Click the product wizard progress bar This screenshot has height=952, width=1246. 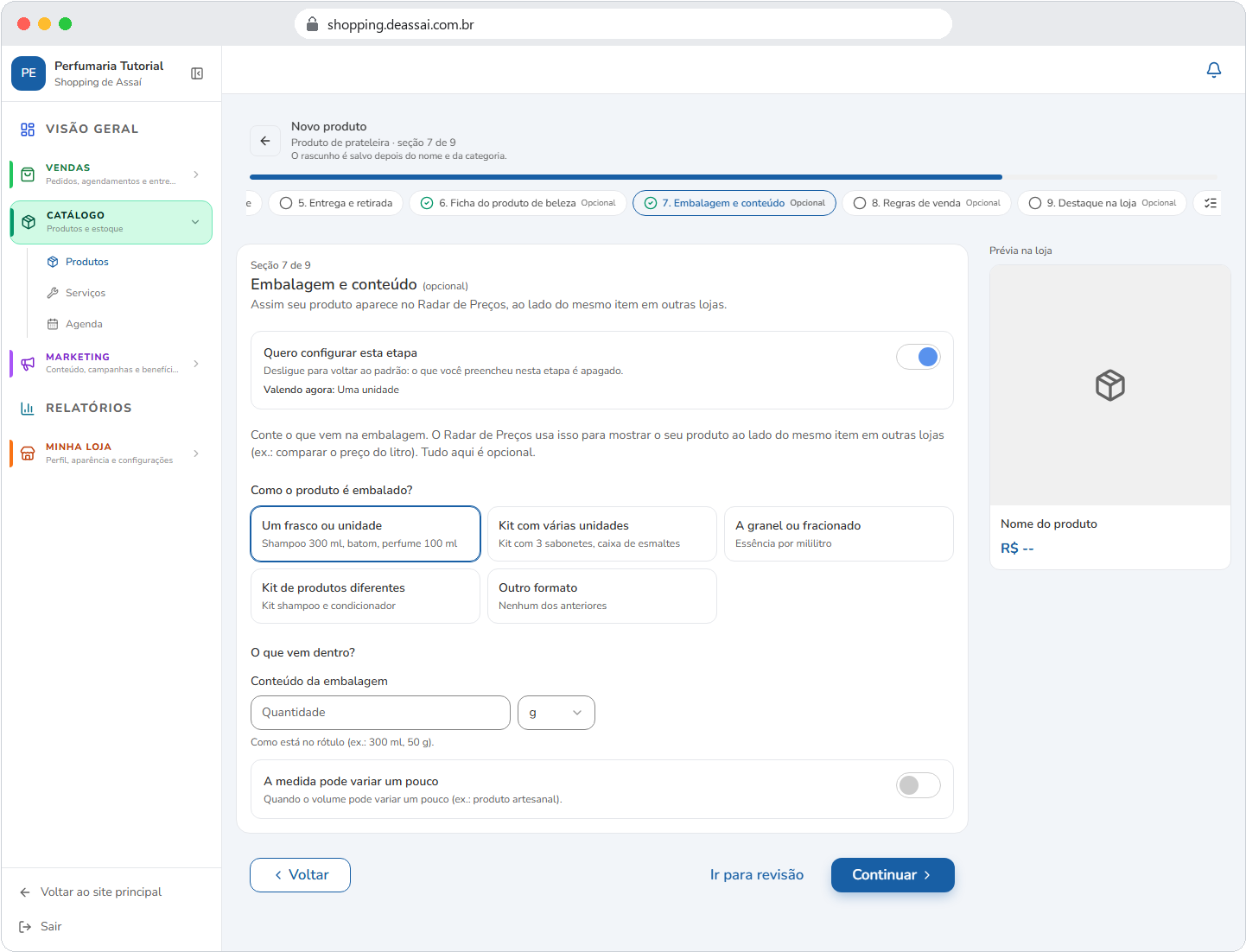(734, 177)
